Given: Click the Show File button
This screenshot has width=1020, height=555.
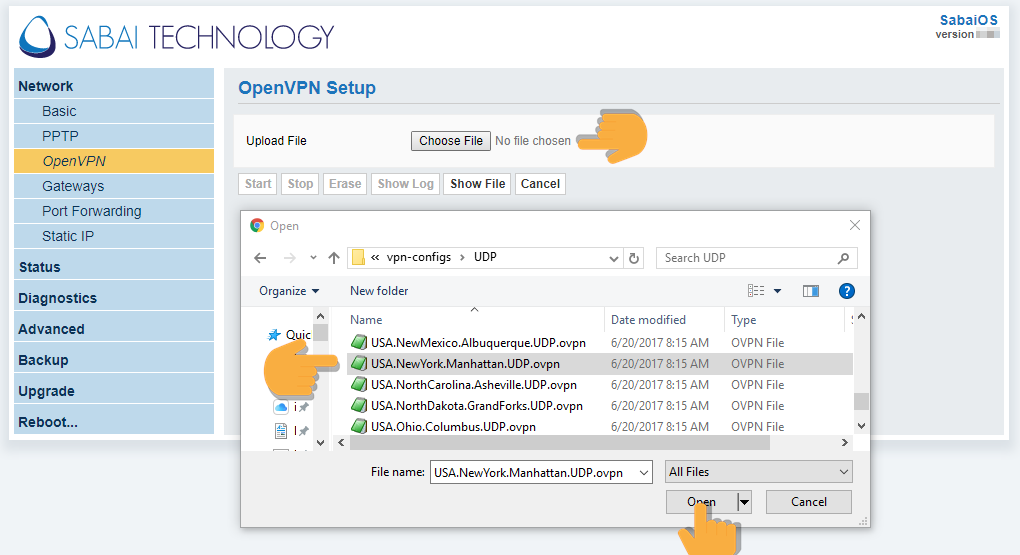Looking at the screenshot, I should coord(477,184).
